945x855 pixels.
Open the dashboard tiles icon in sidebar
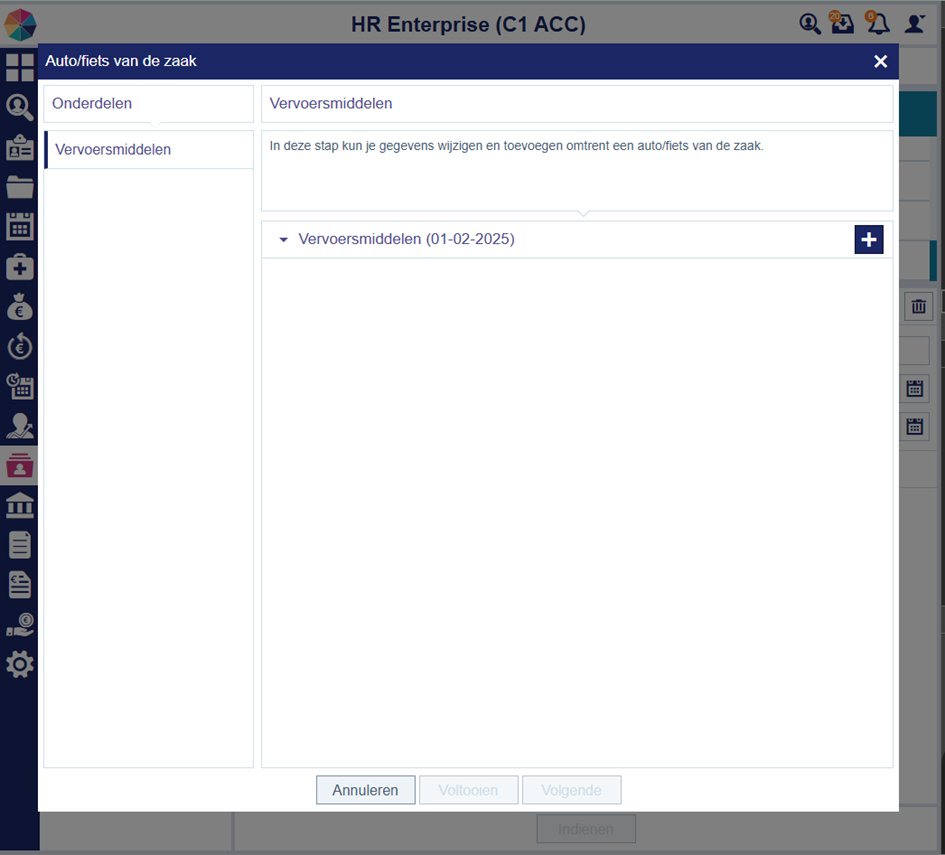click(19, 67)
